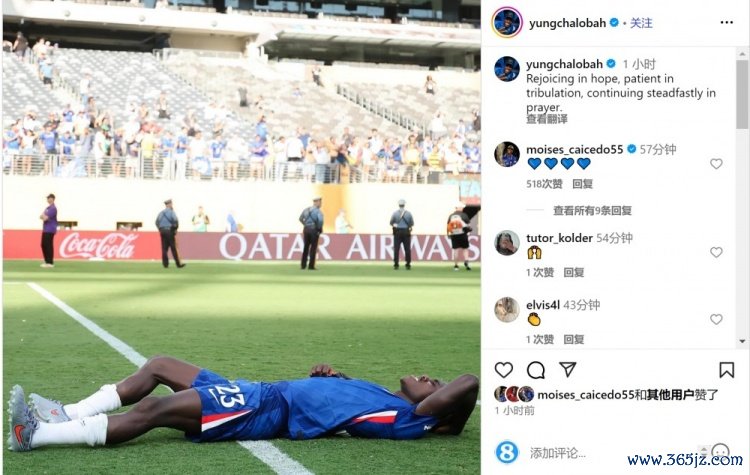Open the three-dot more options menu
750x475 pixels.
pos(727,22)
